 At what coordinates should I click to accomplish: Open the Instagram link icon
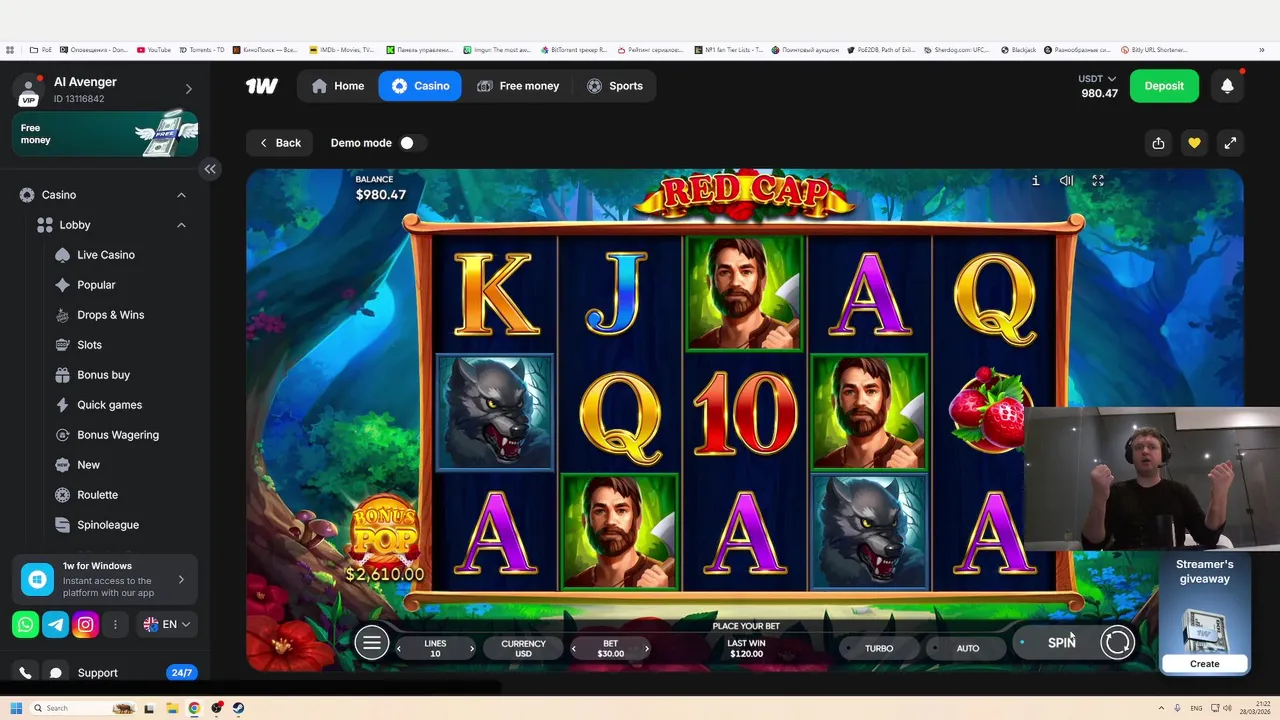click(86, 624)
